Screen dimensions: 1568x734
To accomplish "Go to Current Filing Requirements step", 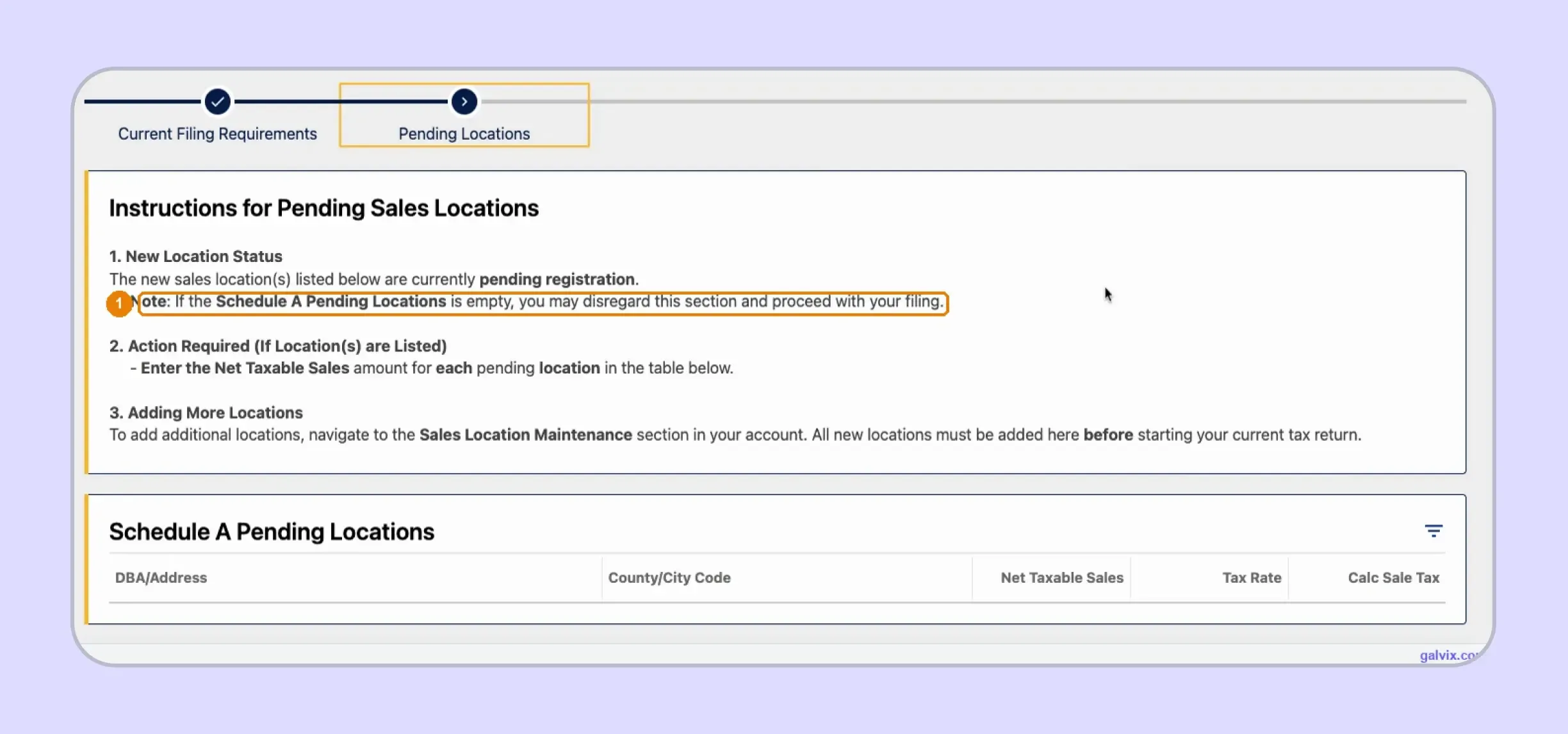I will coord(217,134).
